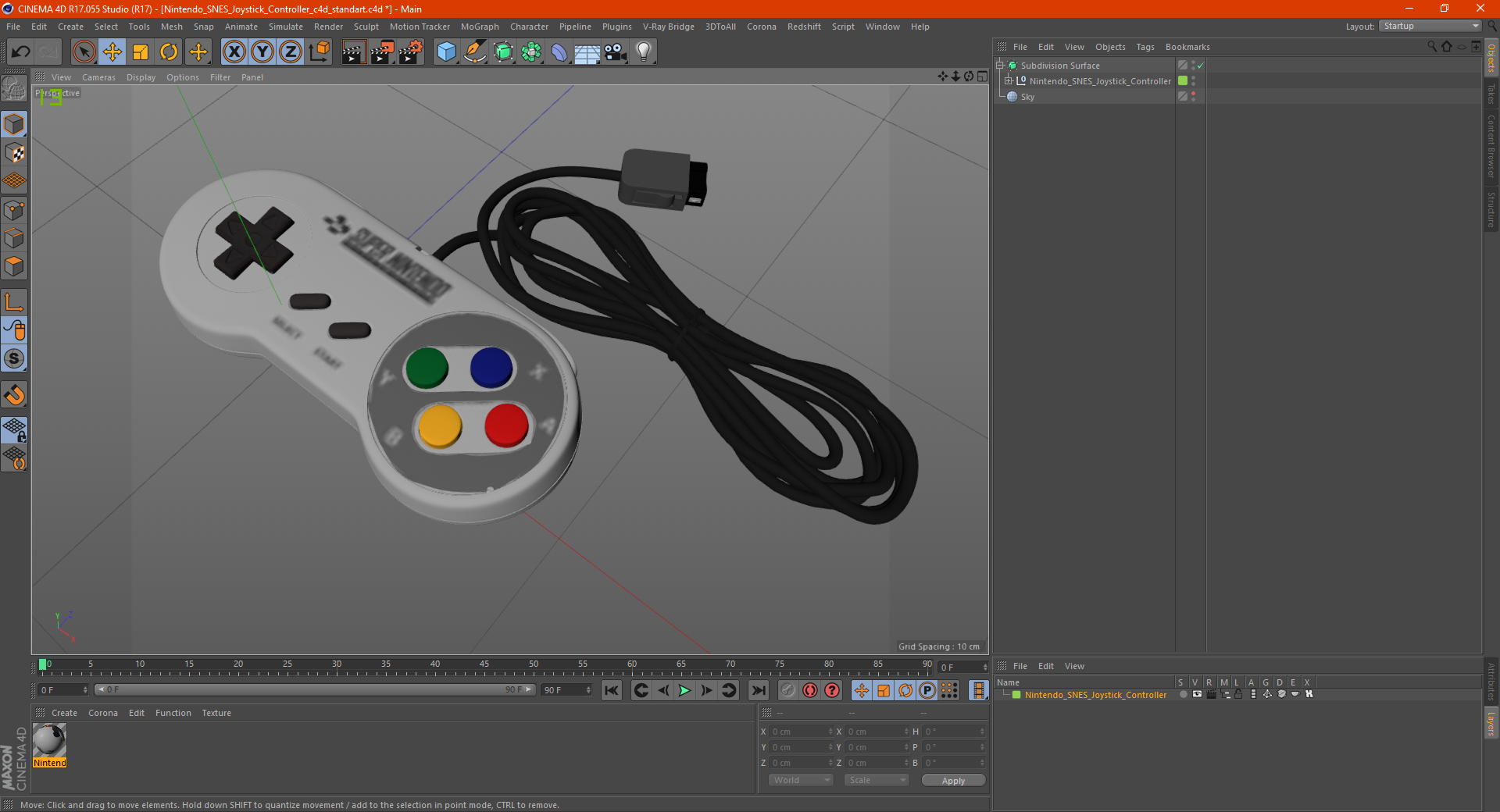Open the Layout Startup dropdown
The image size is (1500, 812).
click(x=1430, y=27)
